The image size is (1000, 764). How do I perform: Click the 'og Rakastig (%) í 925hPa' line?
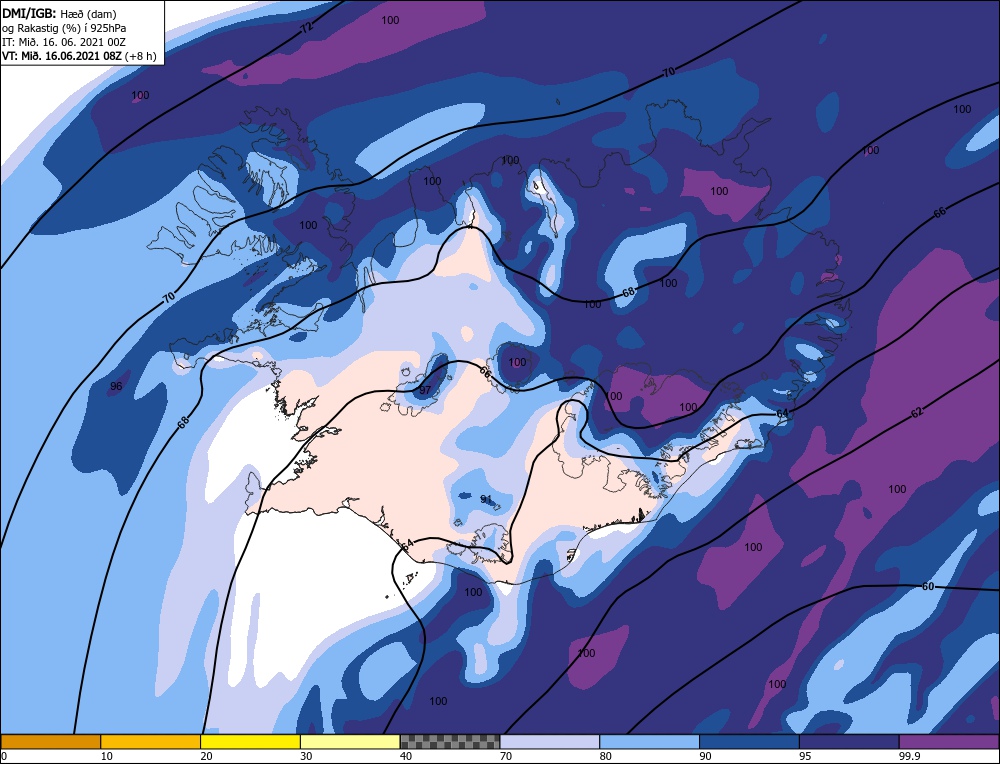click(64, 28)
